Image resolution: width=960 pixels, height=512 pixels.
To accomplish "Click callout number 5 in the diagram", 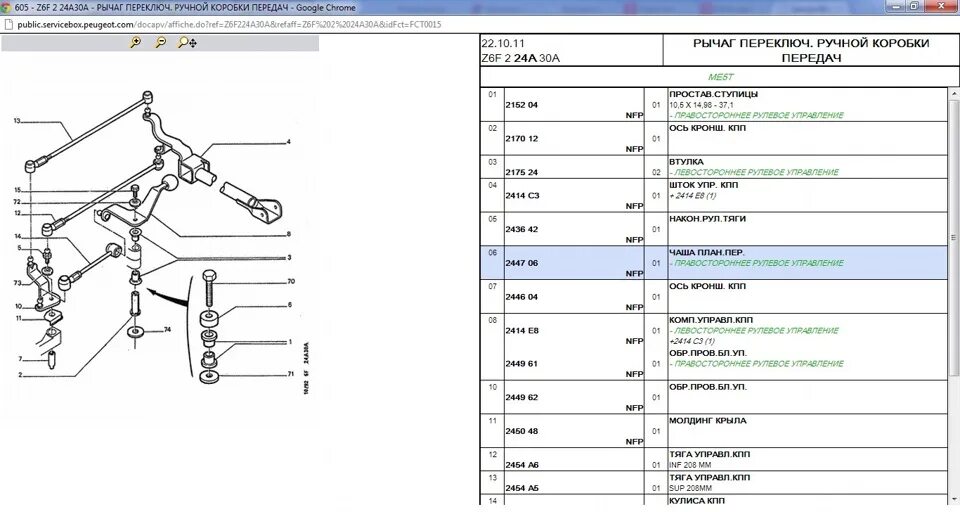I will pos(20,248).
